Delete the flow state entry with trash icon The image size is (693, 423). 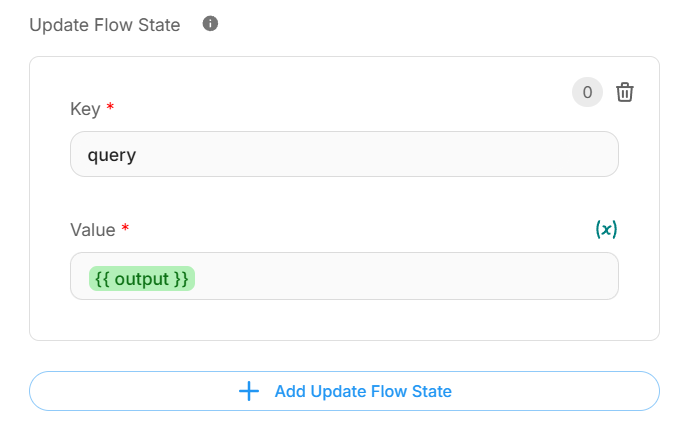[x=625, y=93]
